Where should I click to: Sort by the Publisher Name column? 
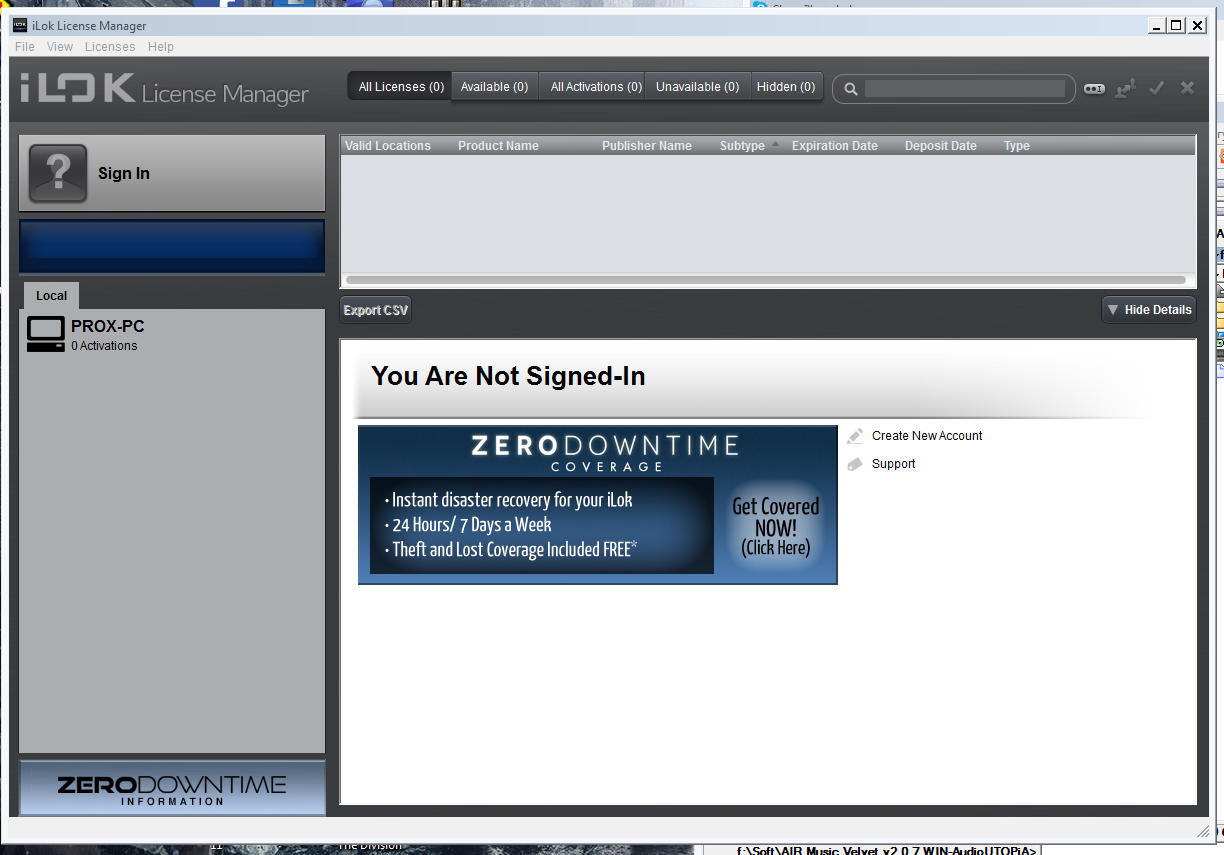click(x=647, y=146)
